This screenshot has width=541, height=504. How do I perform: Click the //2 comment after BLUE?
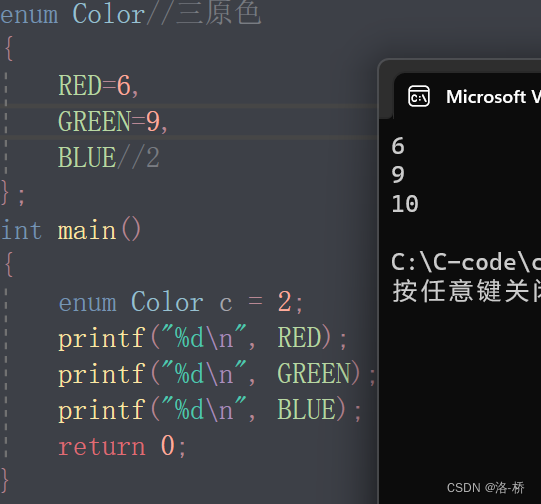tap(138, 157)
